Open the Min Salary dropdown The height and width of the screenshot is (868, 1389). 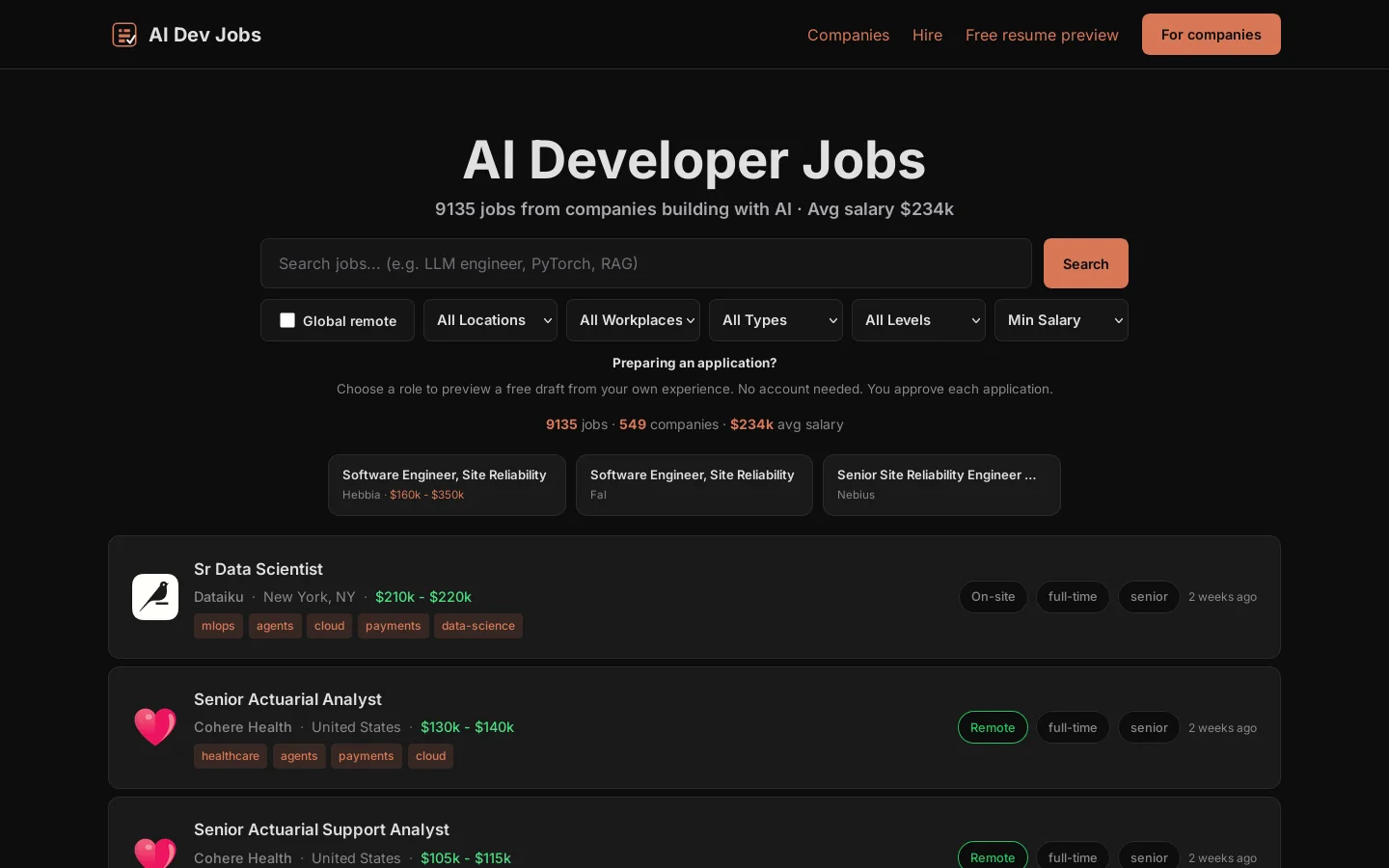(x=1061, y=320)
